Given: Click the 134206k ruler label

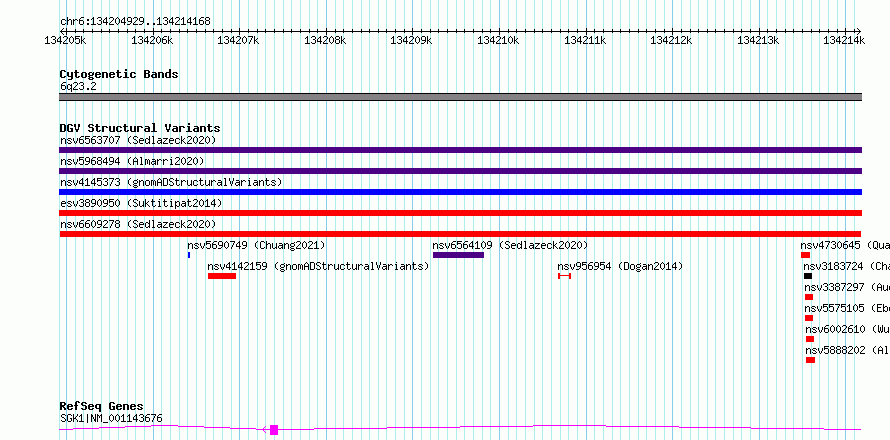Looking at the screenshot, I should pyautogui.click(x=152, y=40).
